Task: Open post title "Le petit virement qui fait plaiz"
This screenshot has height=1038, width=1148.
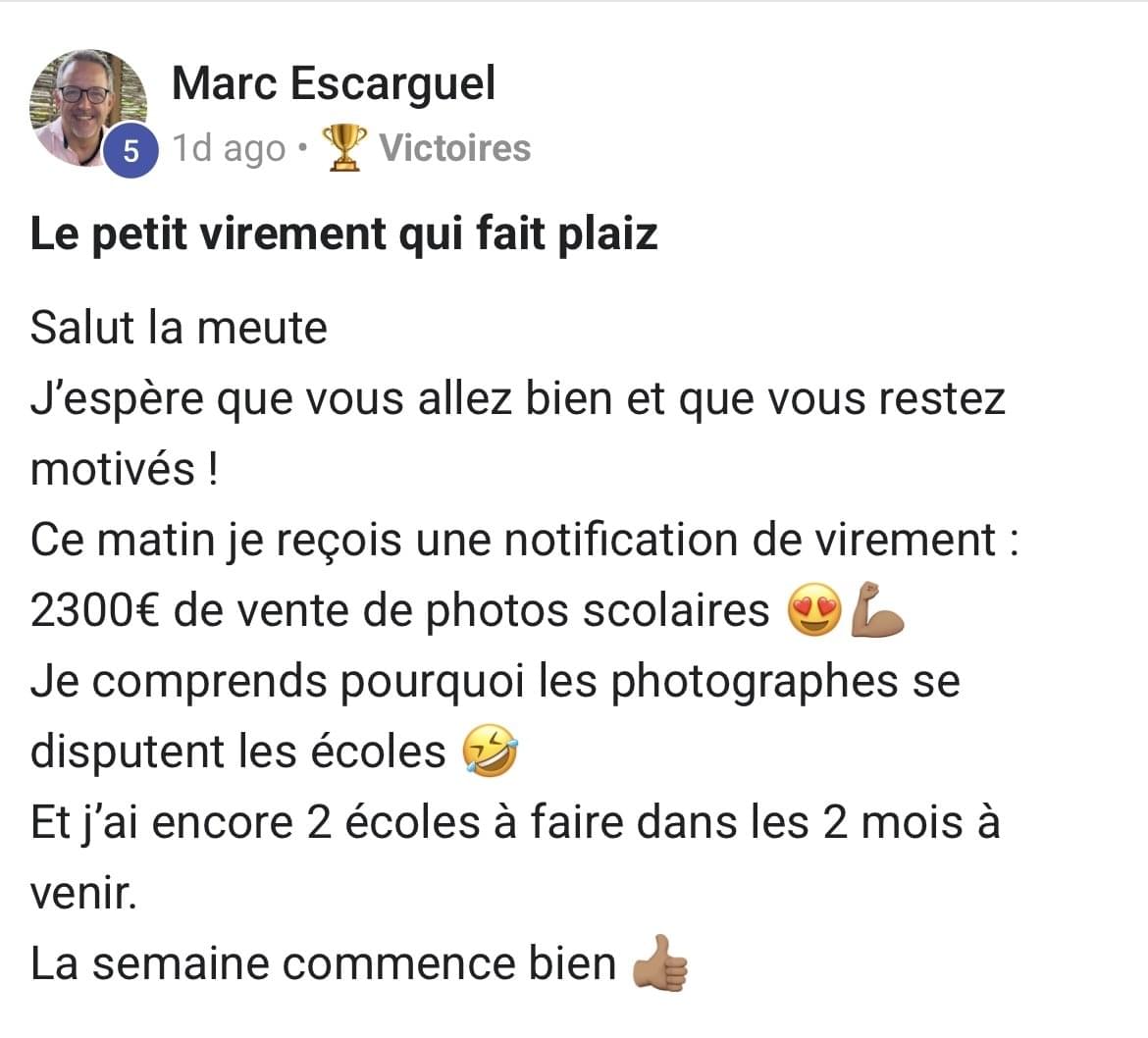Action: tap(344, 234)
